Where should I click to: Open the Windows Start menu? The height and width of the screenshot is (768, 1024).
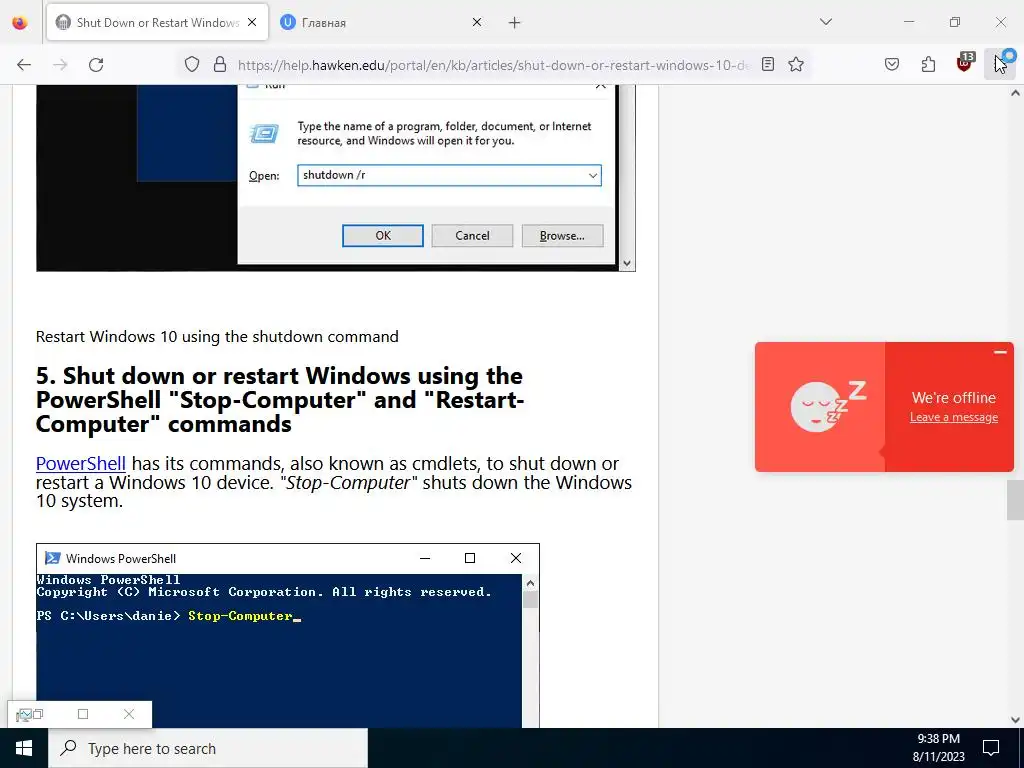(24, 748)
